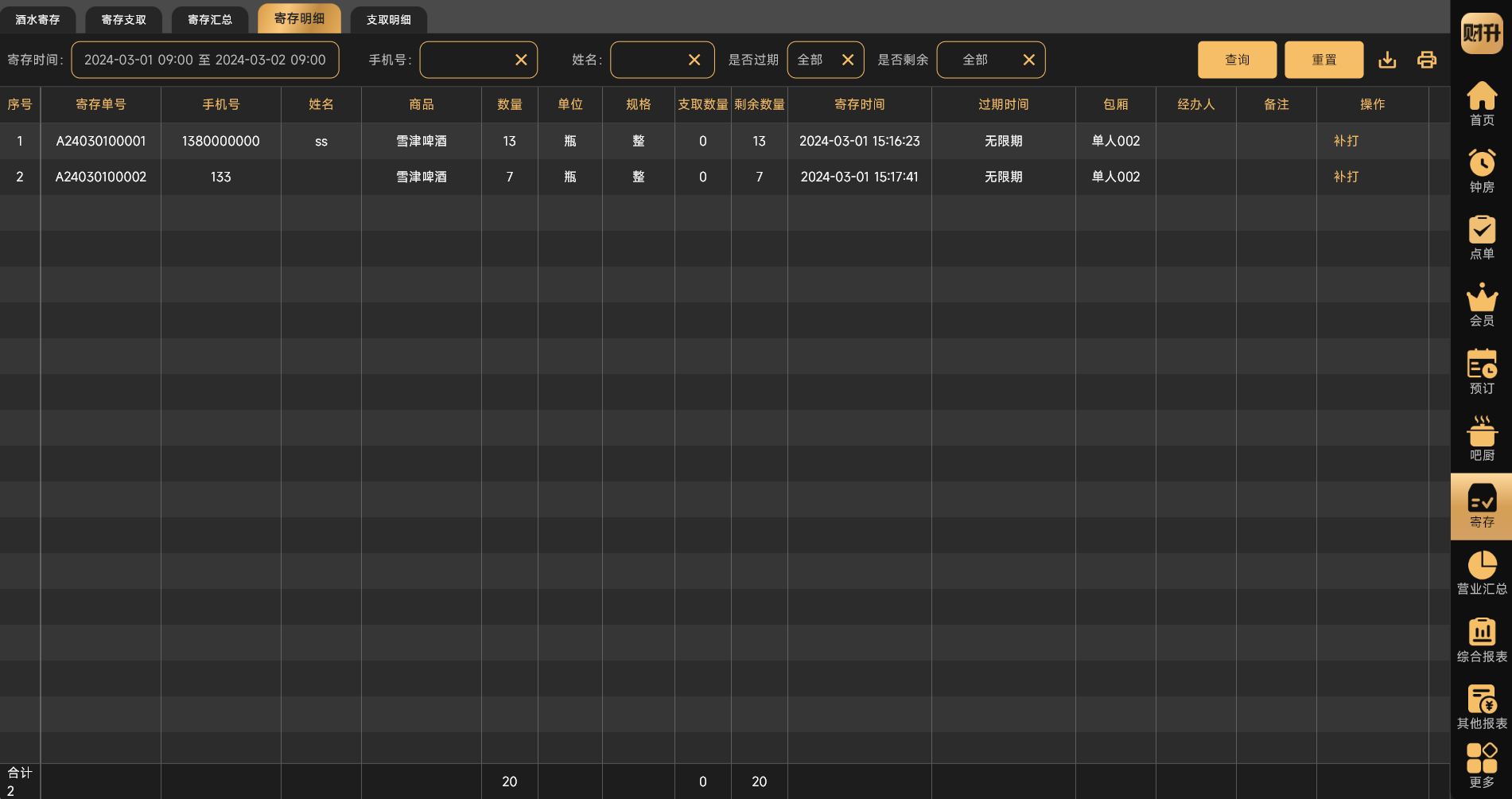The width and height of the screenshot is (1512, 799).
Task: Select cell A24030100002
Action: click(101, 177)
